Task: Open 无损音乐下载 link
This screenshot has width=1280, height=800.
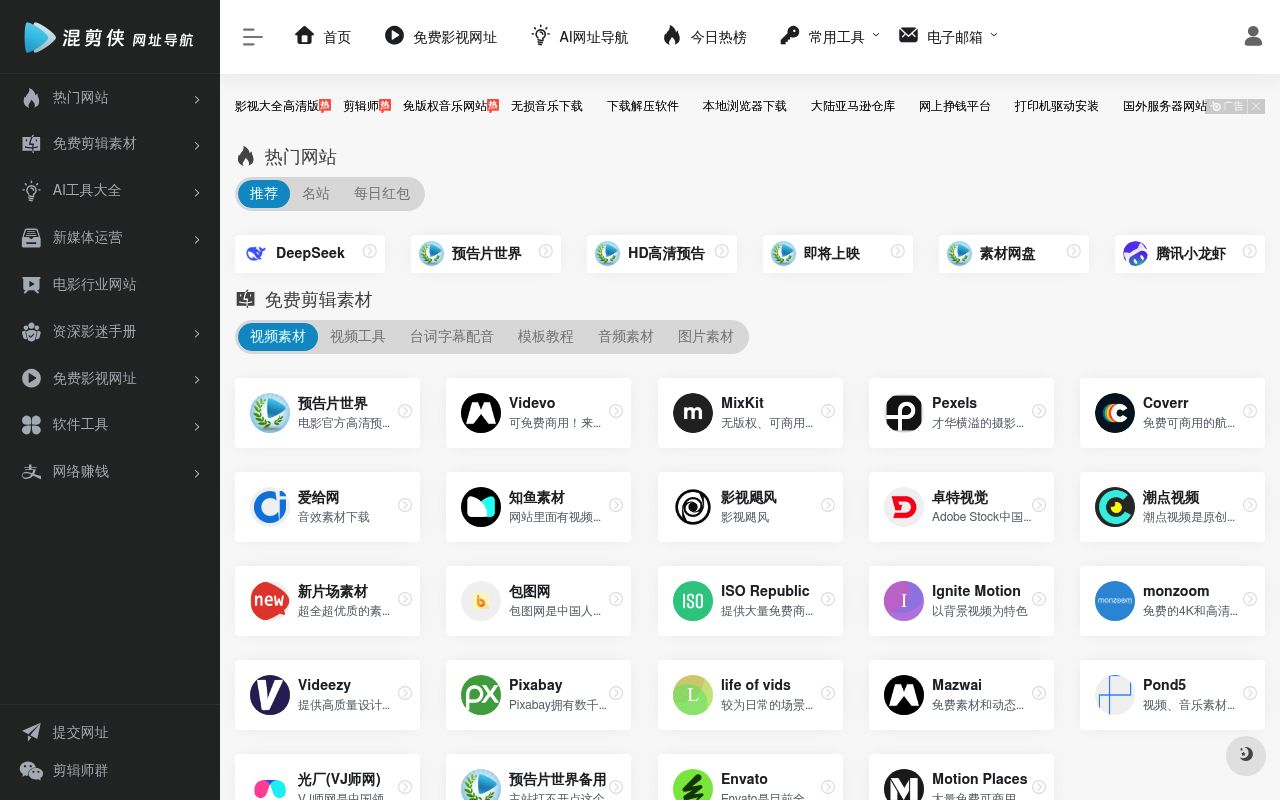Action: 547,106
